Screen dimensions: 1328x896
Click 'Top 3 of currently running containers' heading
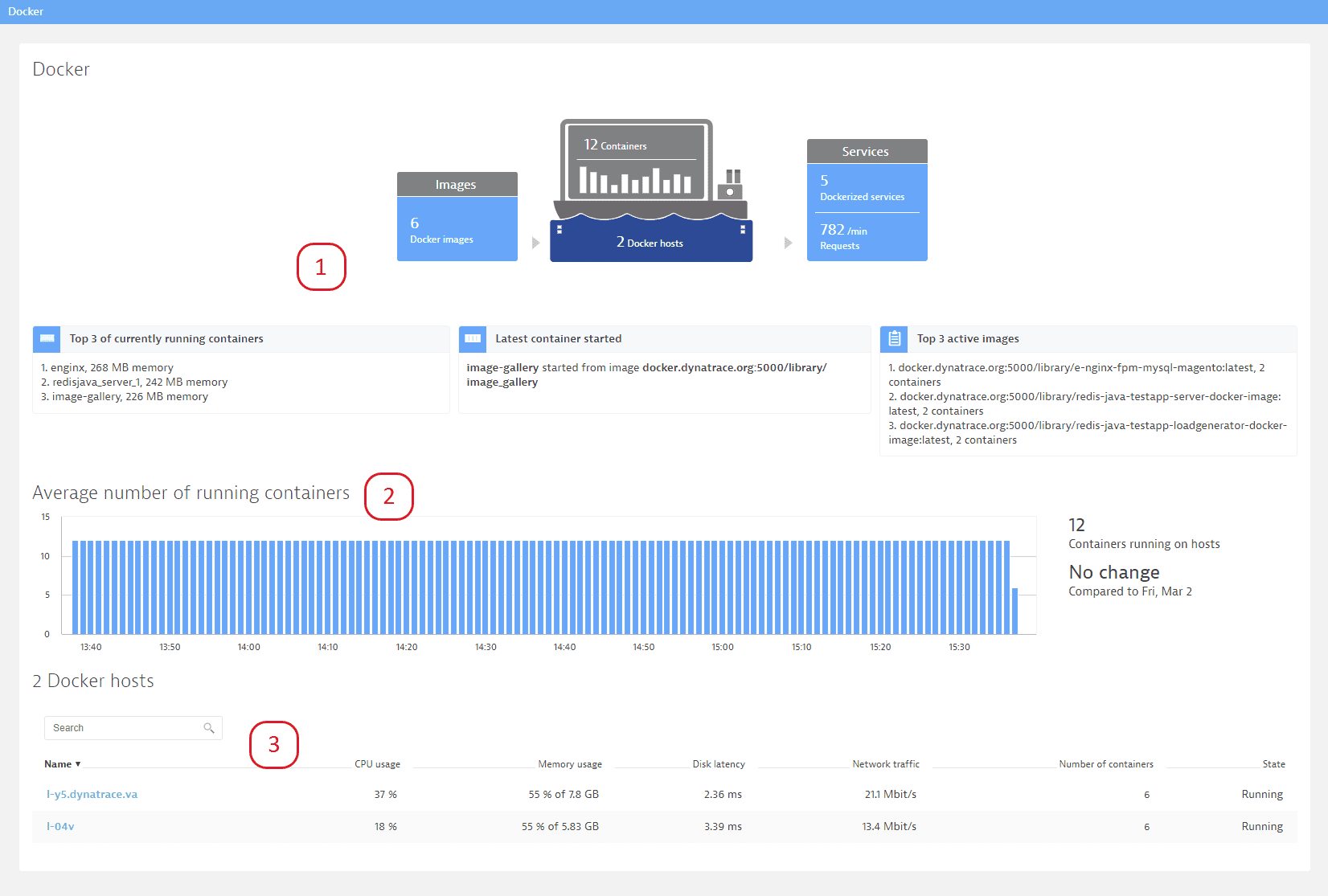click(166, 338)
